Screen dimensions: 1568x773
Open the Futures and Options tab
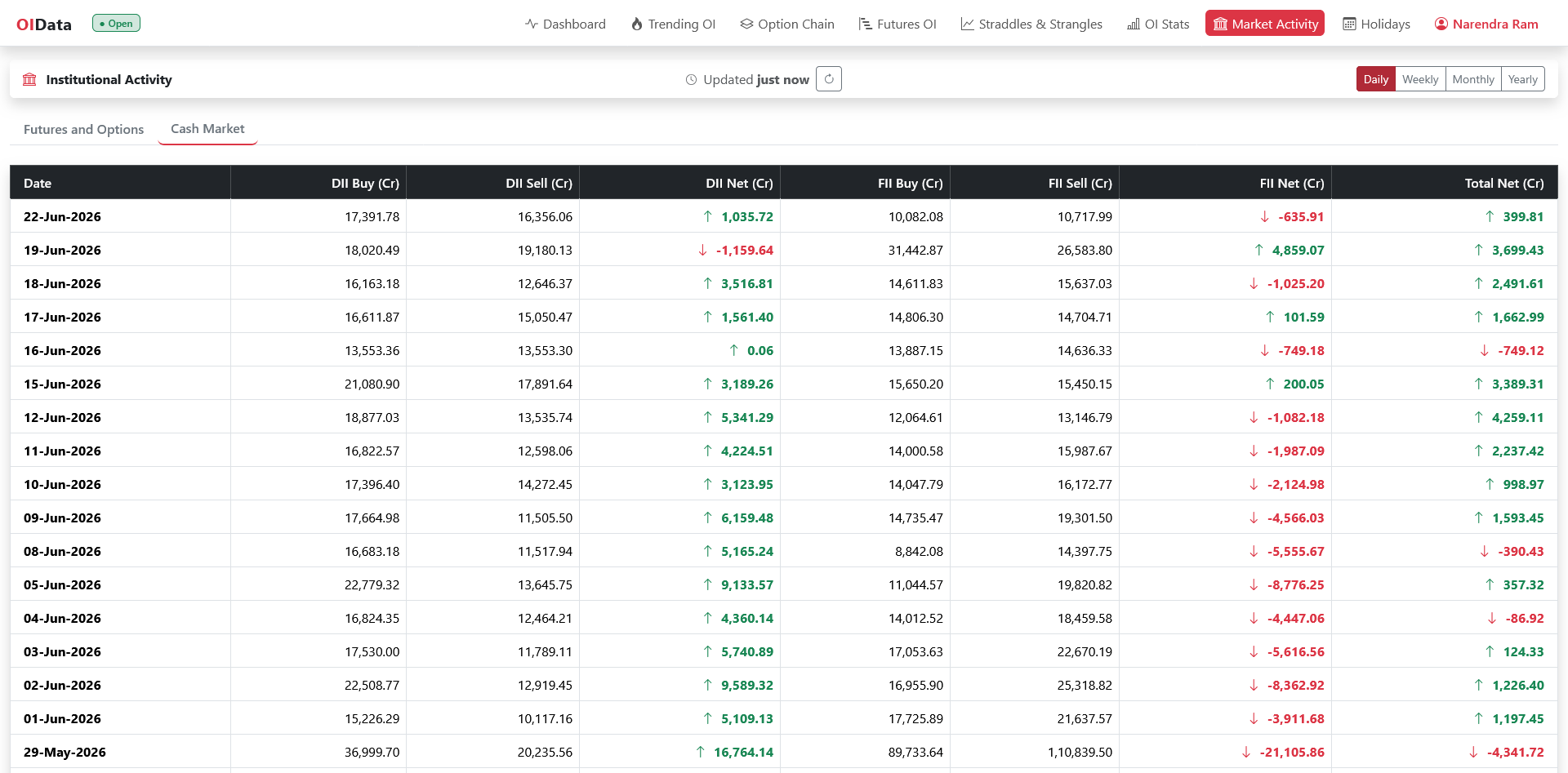[x=84, y=129]
